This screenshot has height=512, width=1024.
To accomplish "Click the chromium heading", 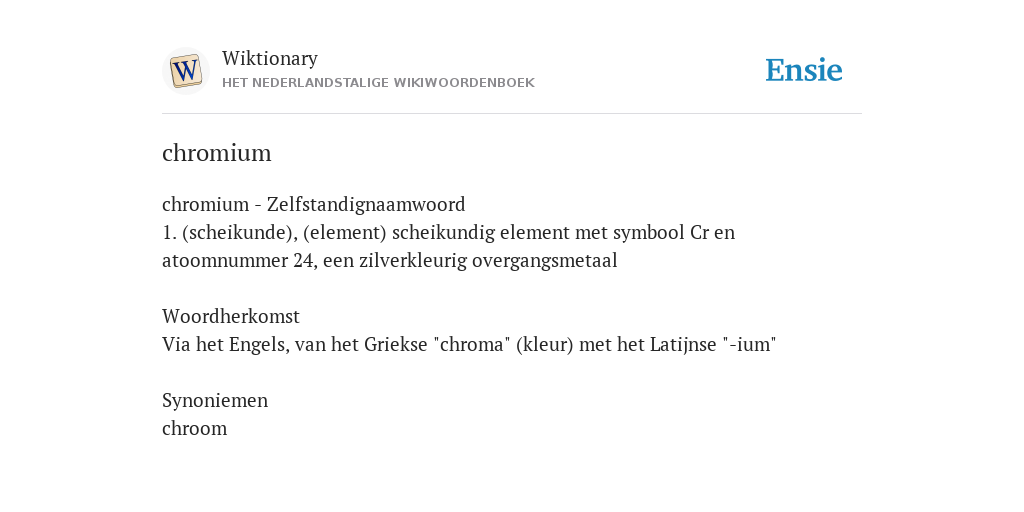I will (x=216, y=153).
